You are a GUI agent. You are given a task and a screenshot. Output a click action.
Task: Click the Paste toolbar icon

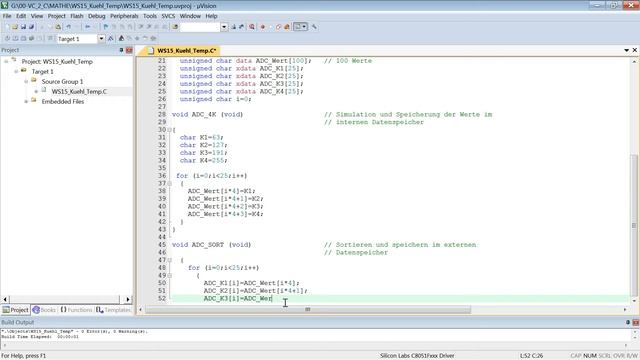click(58, 27)
